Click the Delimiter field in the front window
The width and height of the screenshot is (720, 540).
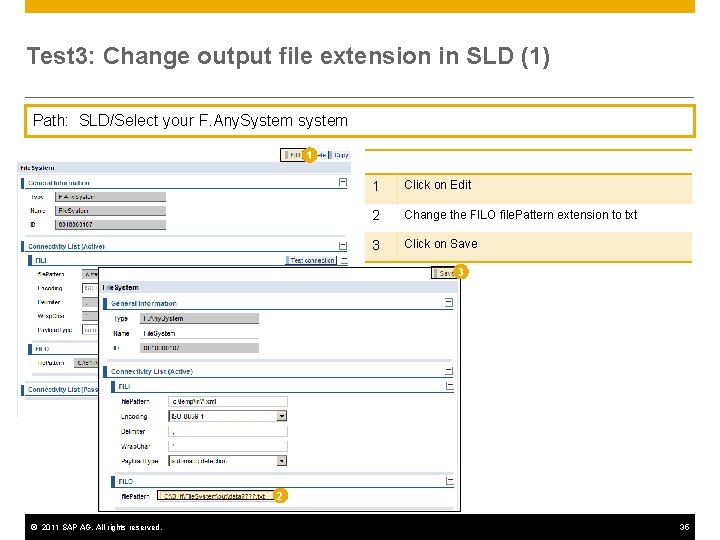point(228,431)
